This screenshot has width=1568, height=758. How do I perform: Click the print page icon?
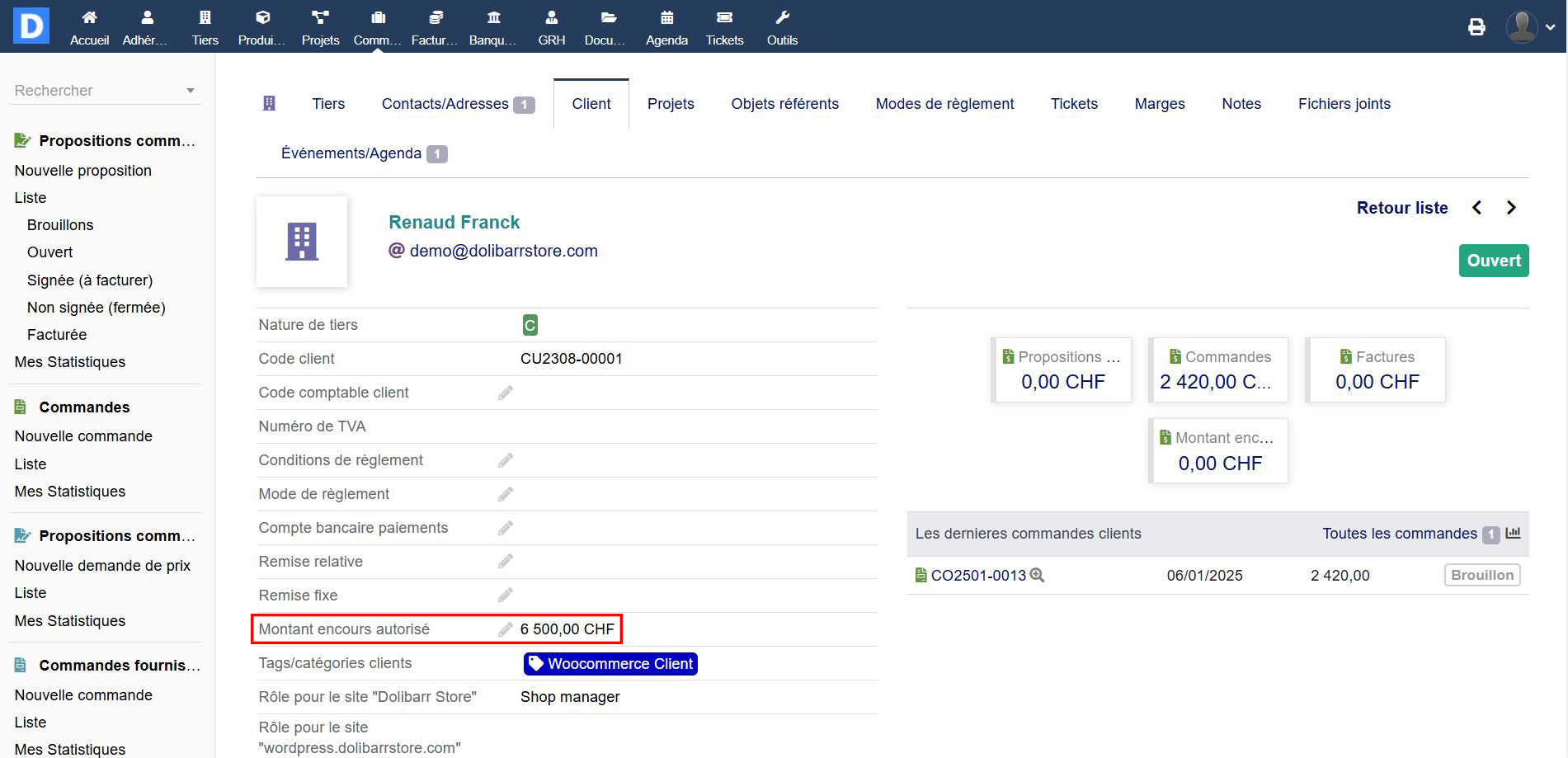click(1476, 27)
